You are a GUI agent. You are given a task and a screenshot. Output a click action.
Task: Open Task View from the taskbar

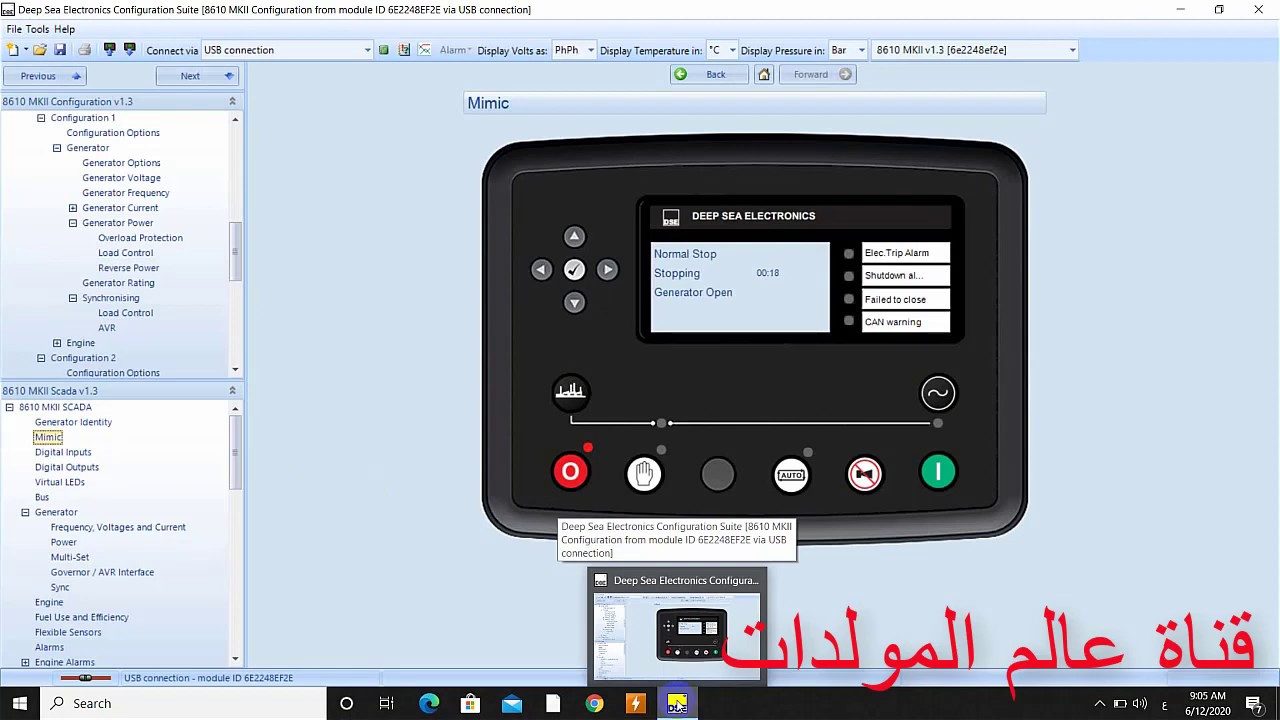point(386,703)
